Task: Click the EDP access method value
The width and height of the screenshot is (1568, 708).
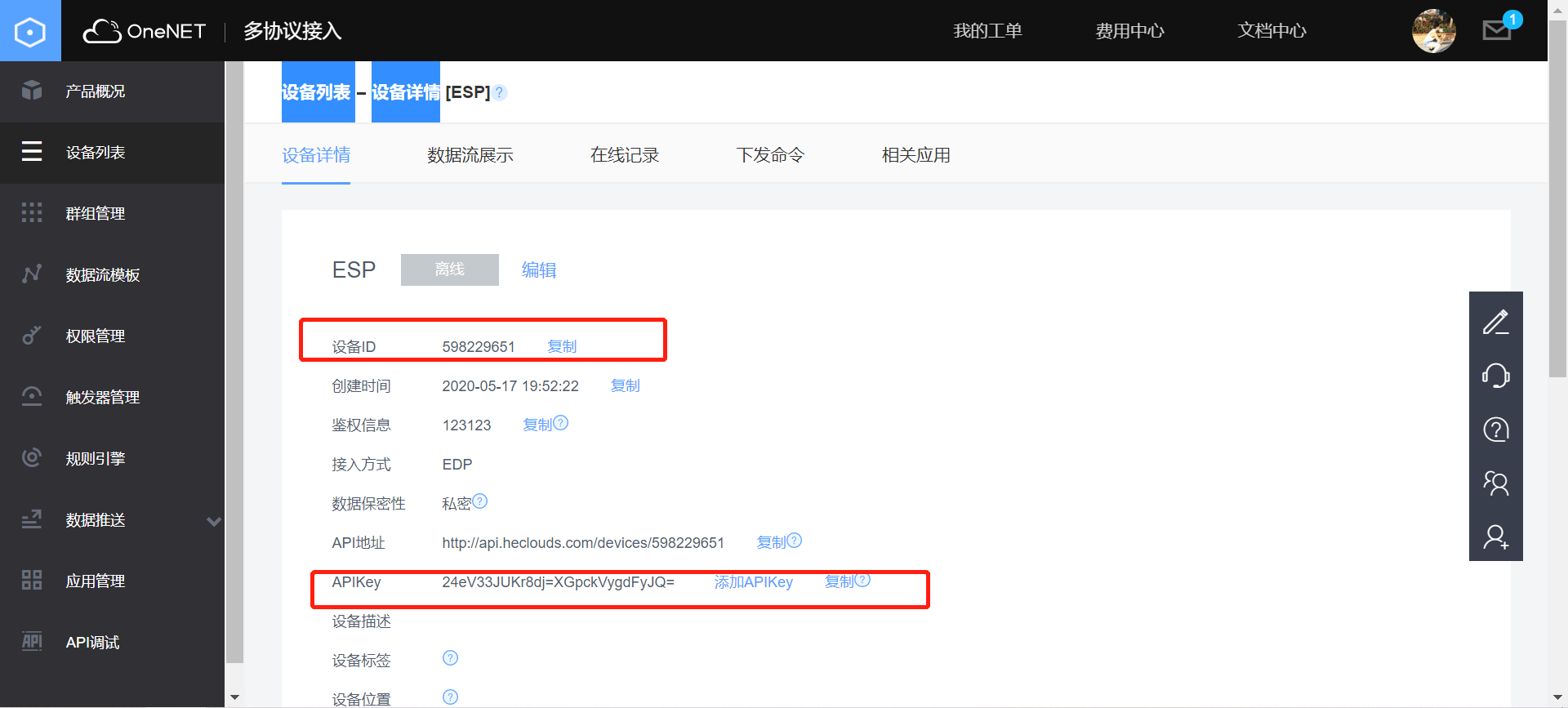Action: click(457, 464)
